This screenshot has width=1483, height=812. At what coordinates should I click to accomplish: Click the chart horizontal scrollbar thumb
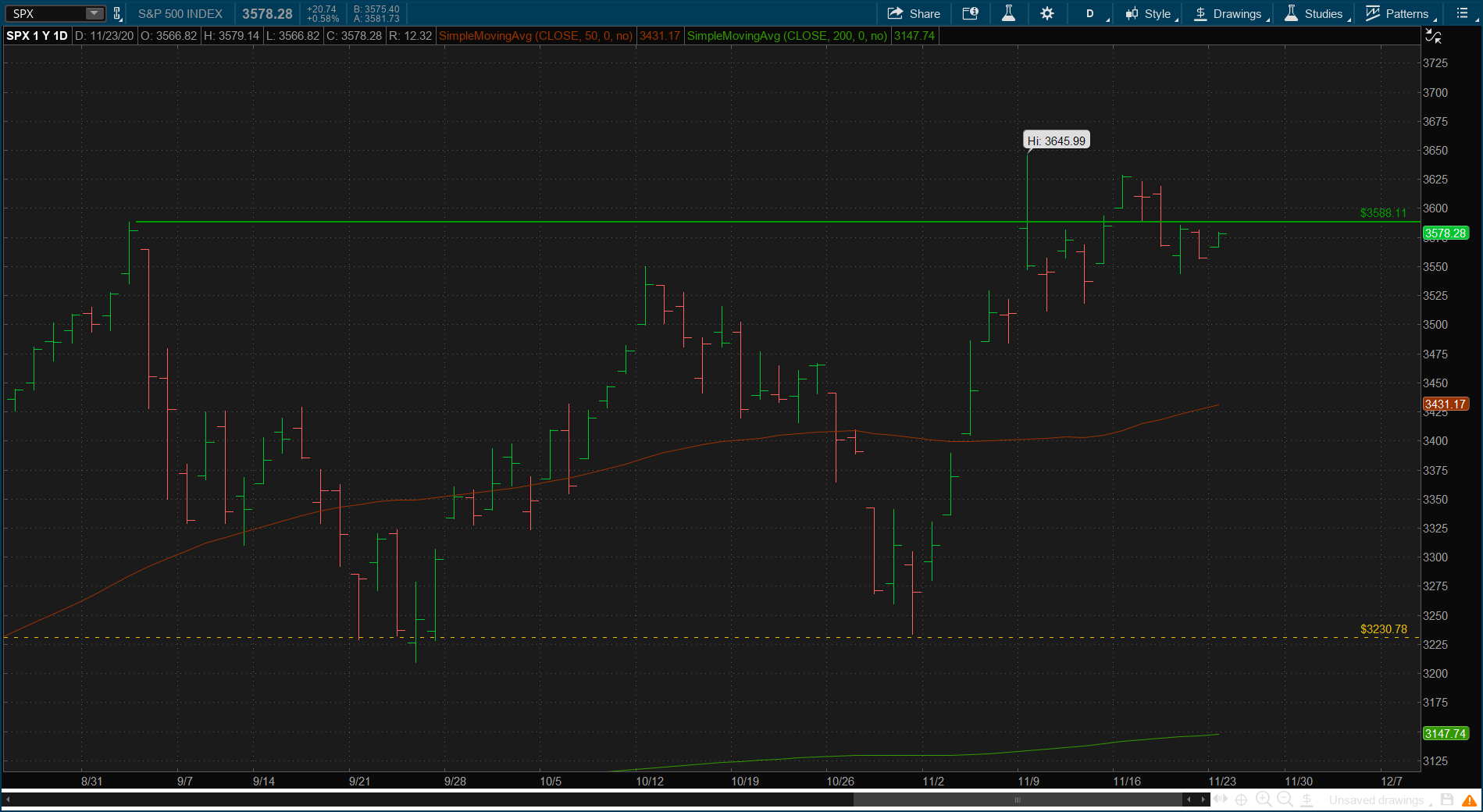[1017, 800]
